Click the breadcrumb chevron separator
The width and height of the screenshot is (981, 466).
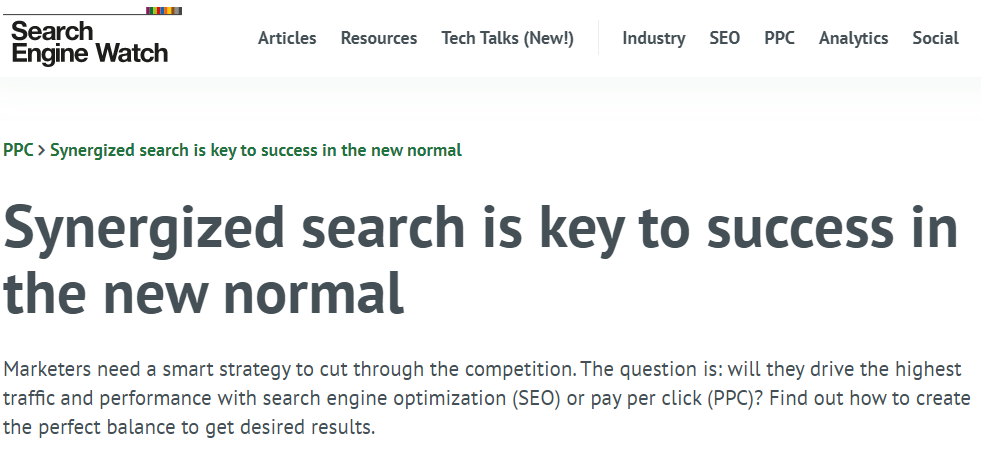pos(42,151)
